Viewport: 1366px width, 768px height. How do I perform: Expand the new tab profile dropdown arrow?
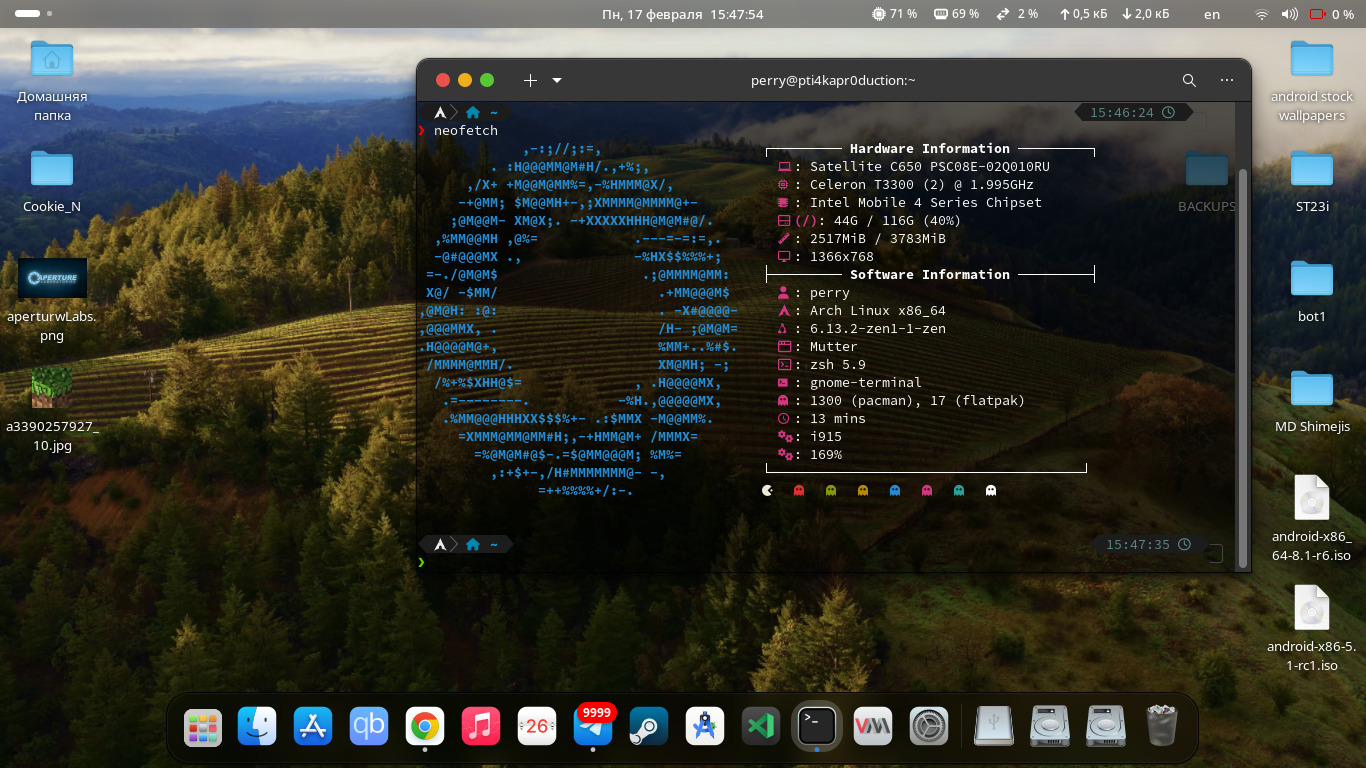point(557,81)
